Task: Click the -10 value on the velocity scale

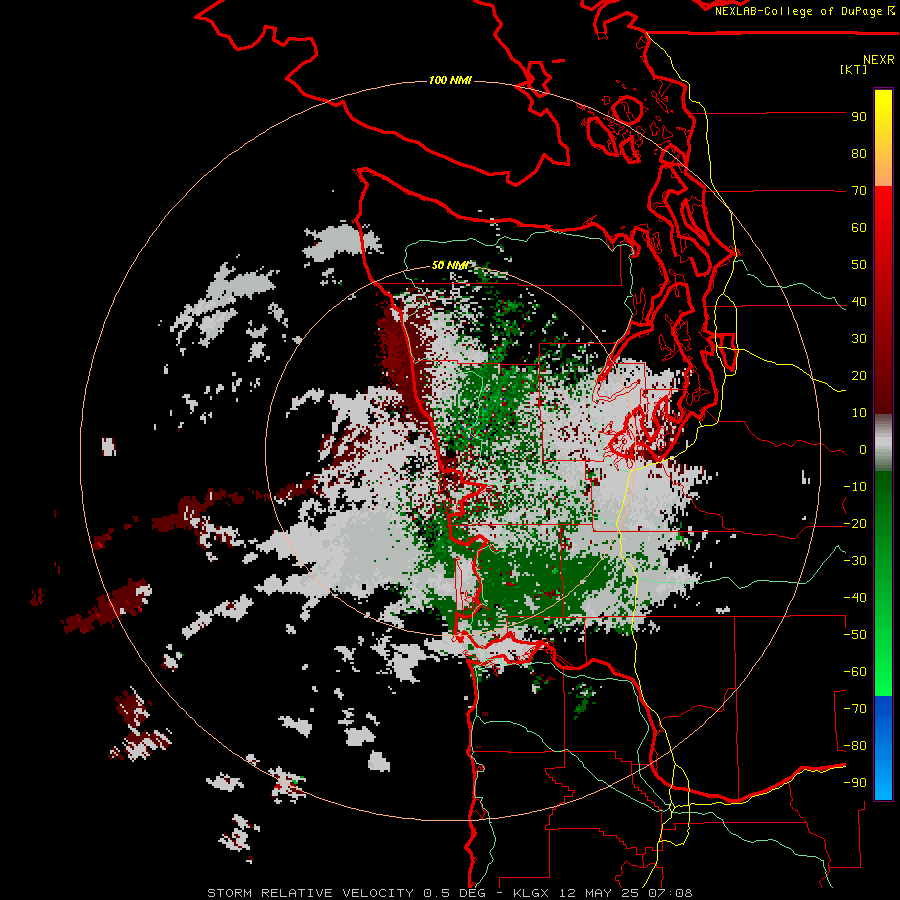Action: tap(855, 487)
